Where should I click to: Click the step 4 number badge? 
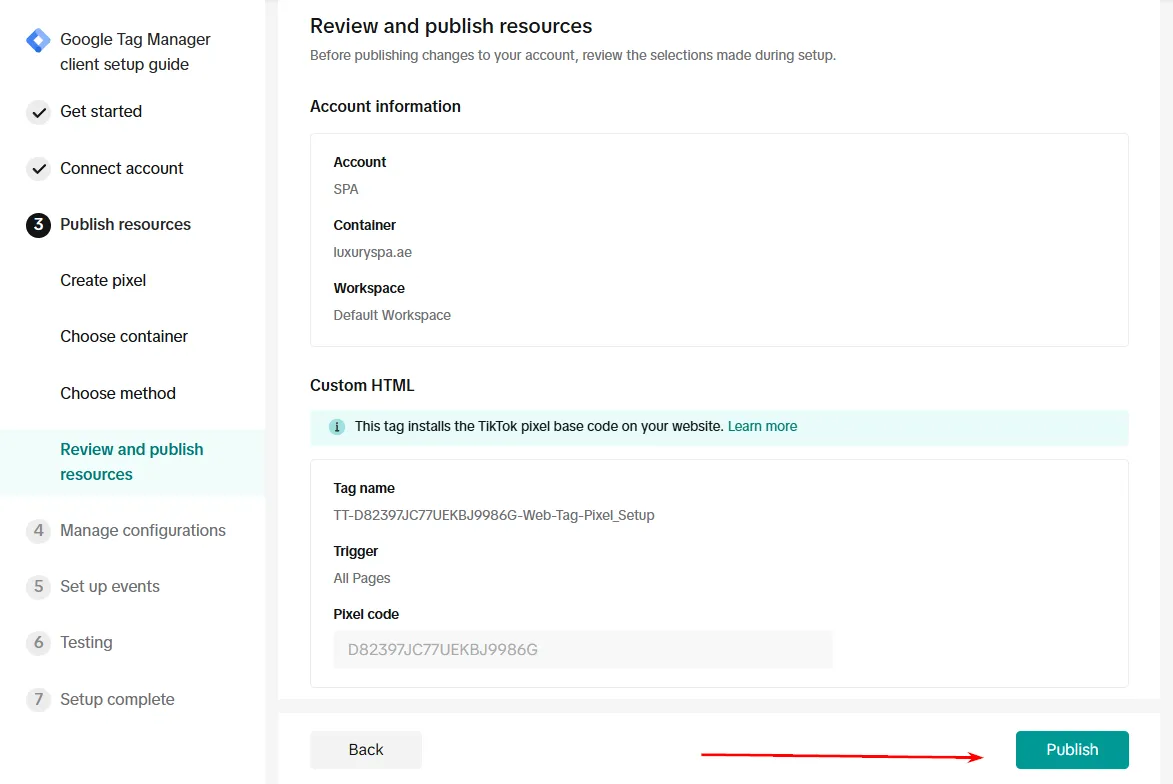coord(39,530)
